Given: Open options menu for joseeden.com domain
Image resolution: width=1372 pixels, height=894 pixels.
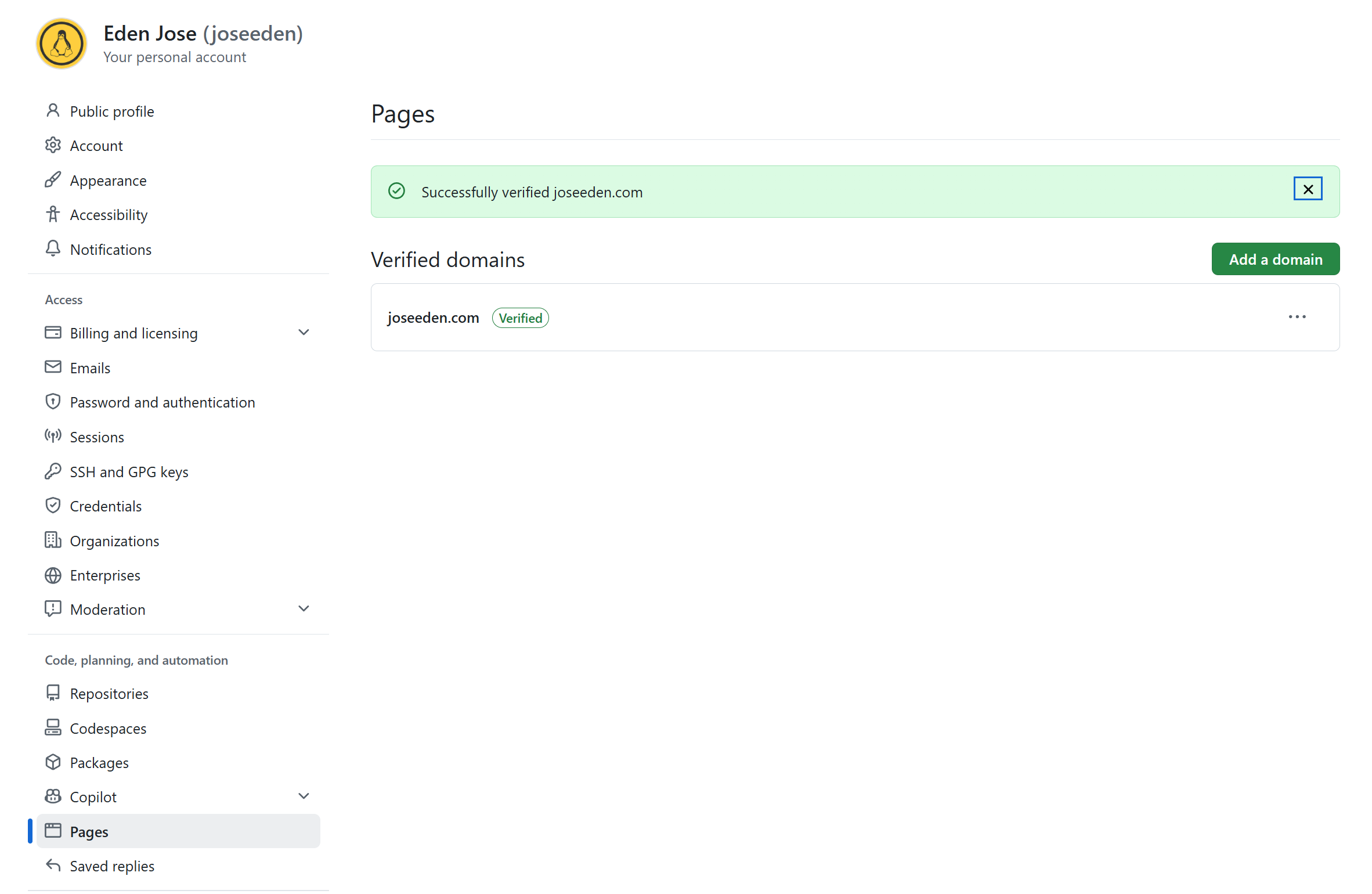Looking at the screenshot, I should (1297, 317).
